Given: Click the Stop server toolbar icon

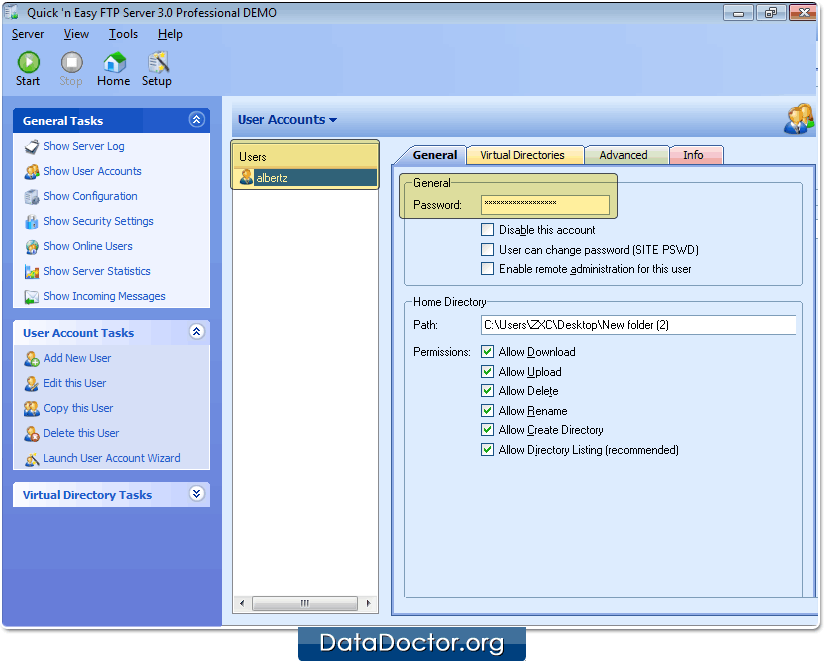Looking at the screenshot, I should [71, 62].
